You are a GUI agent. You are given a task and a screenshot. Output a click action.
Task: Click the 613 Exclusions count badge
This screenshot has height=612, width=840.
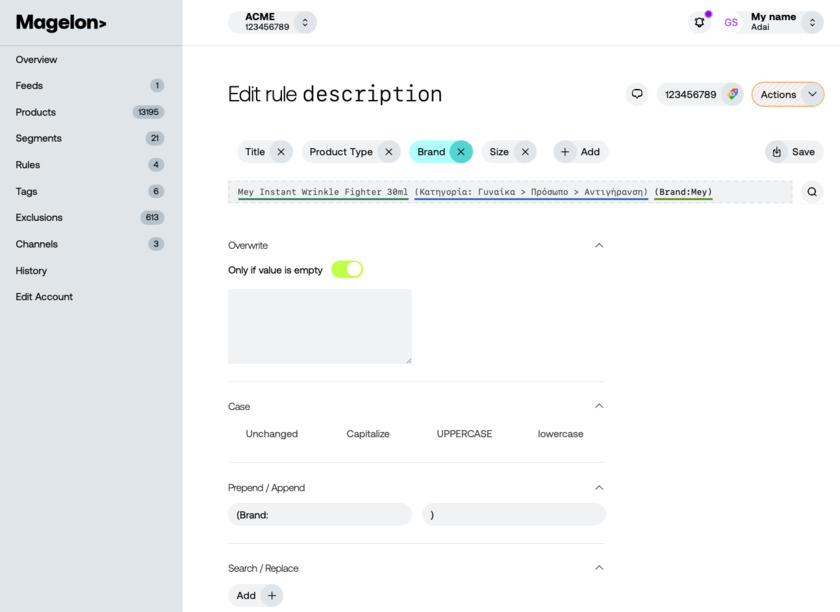152,218
